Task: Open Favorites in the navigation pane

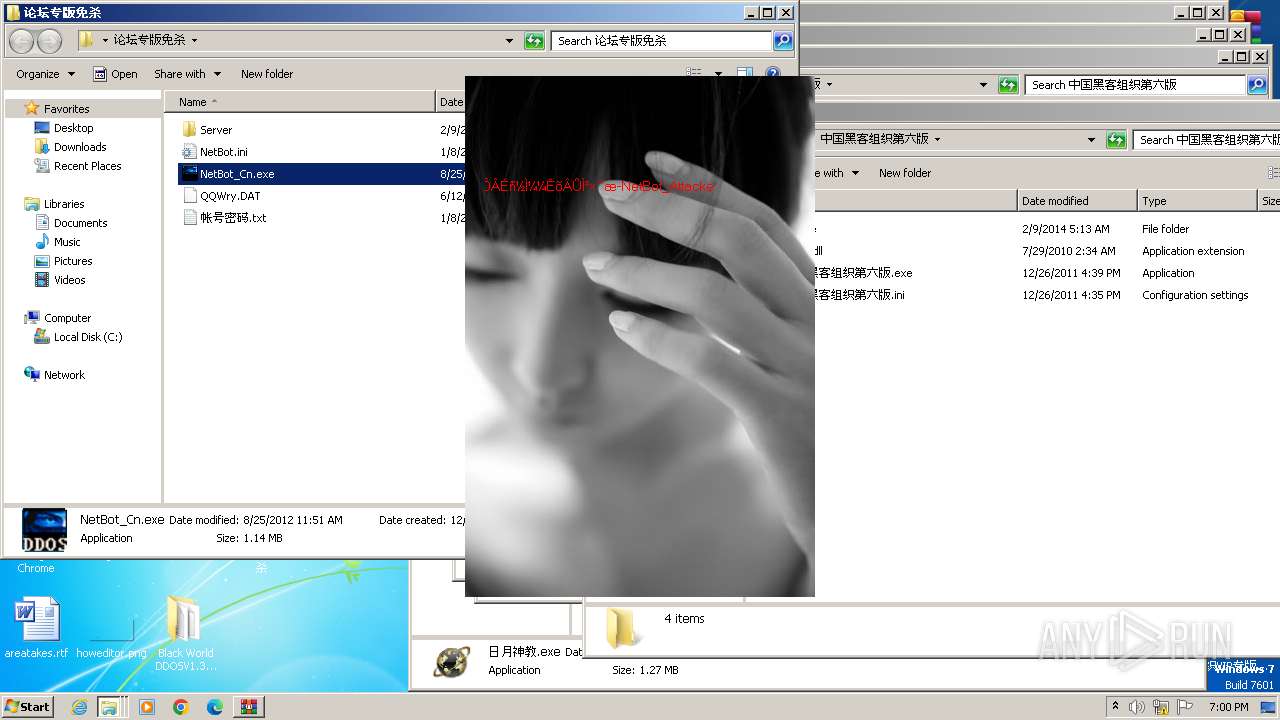Action: [66, 109]
